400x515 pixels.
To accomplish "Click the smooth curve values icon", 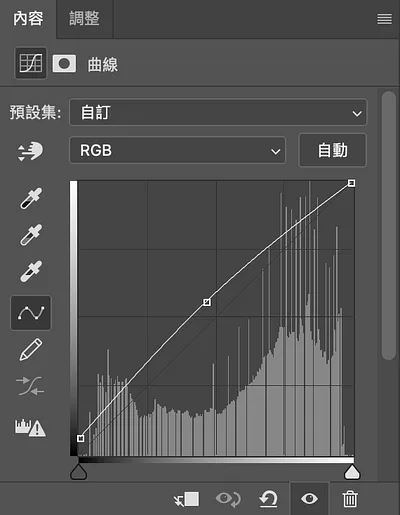I will [30, 386].
